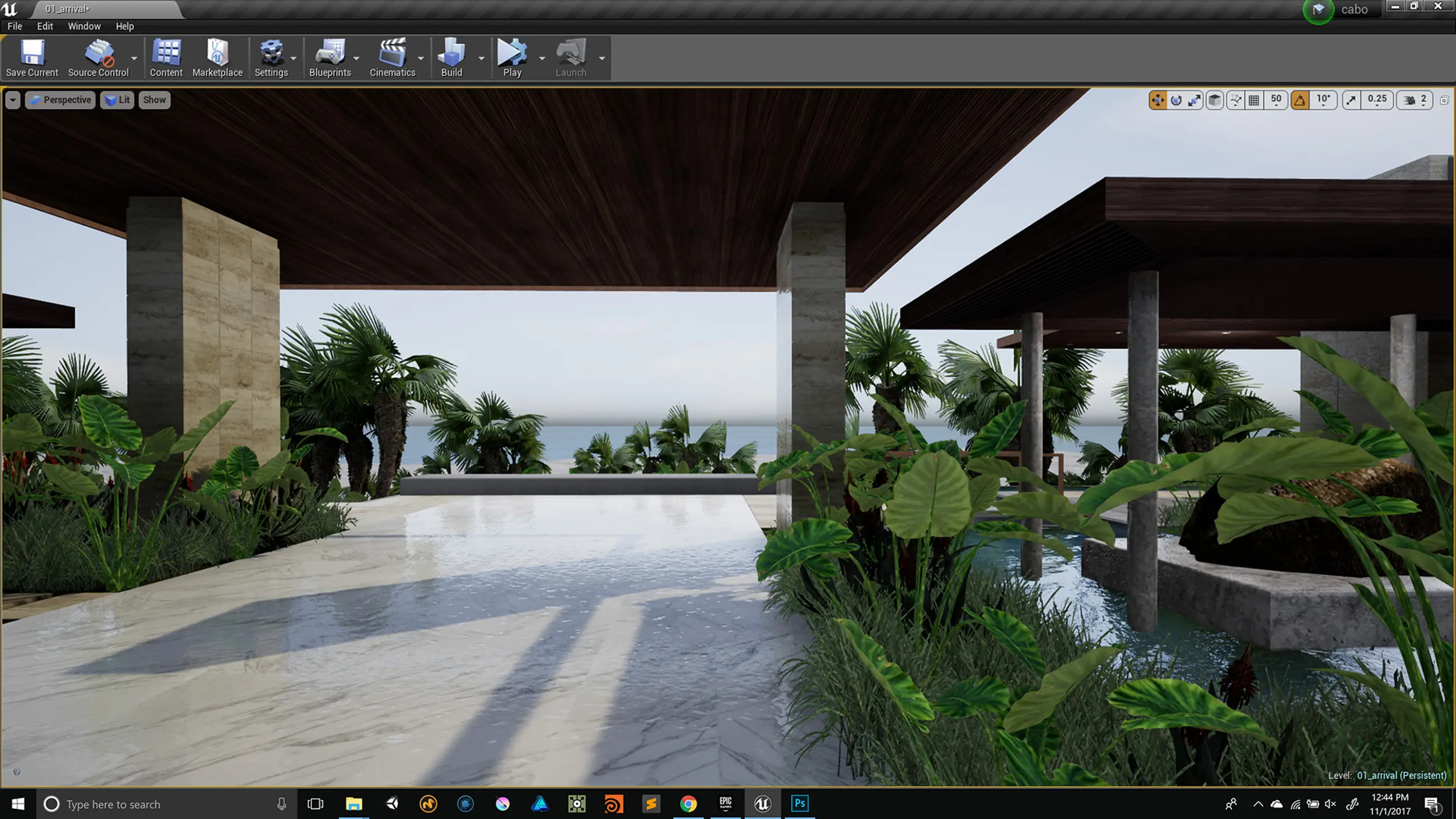
Task: Click the Type here to search box
Action: [x=167, y=804]
